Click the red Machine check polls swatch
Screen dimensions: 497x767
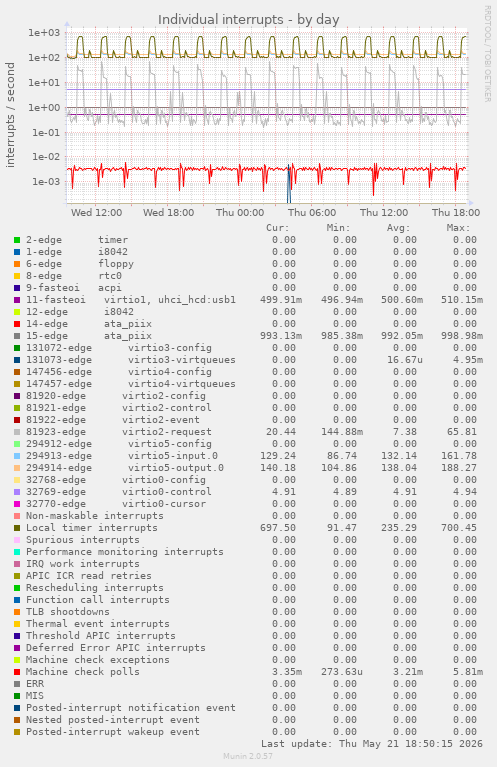coord(17,672)
